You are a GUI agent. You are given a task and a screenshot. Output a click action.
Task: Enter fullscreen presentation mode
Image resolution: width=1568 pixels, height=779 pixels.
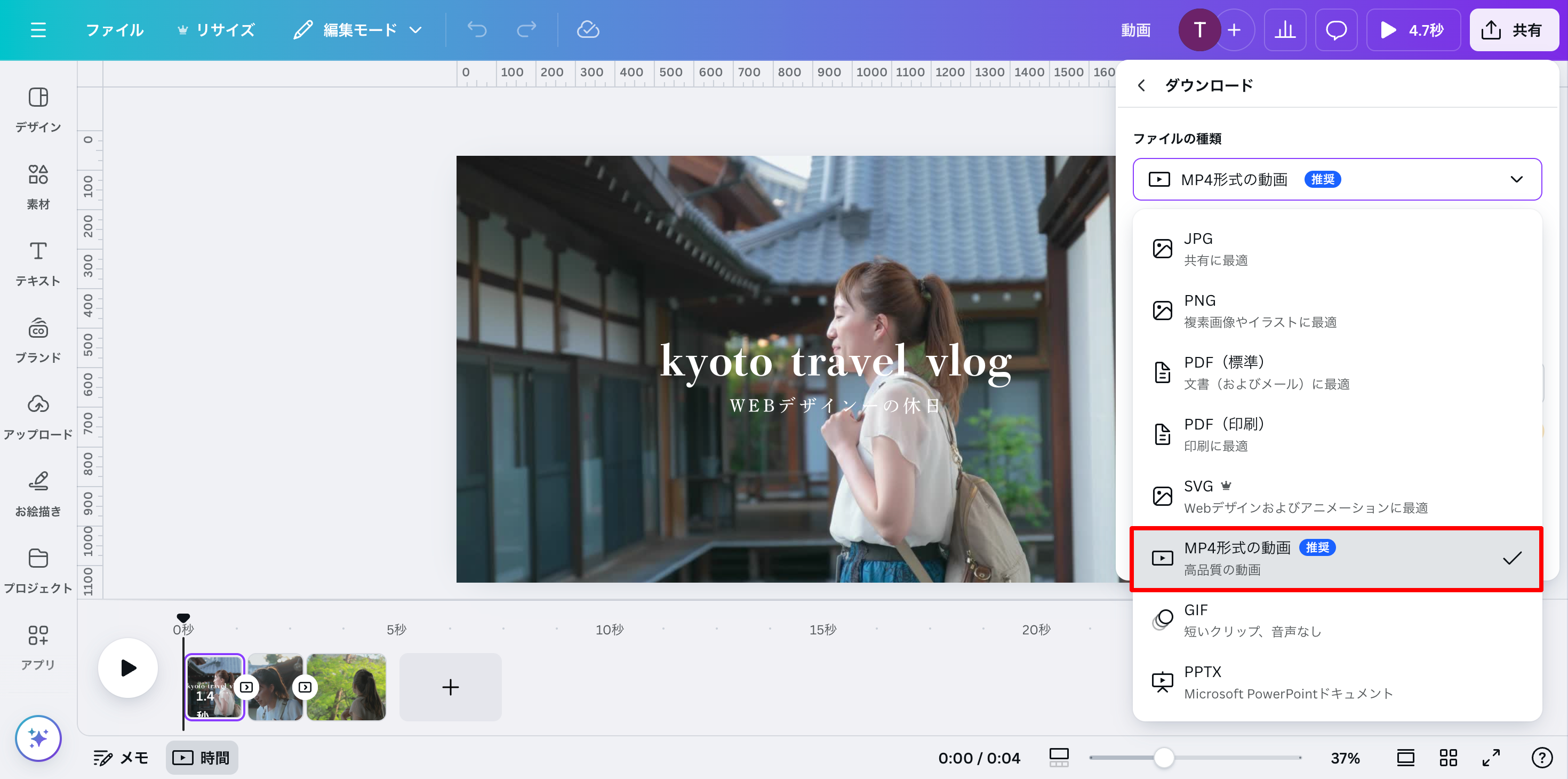tap(1491, 758)
